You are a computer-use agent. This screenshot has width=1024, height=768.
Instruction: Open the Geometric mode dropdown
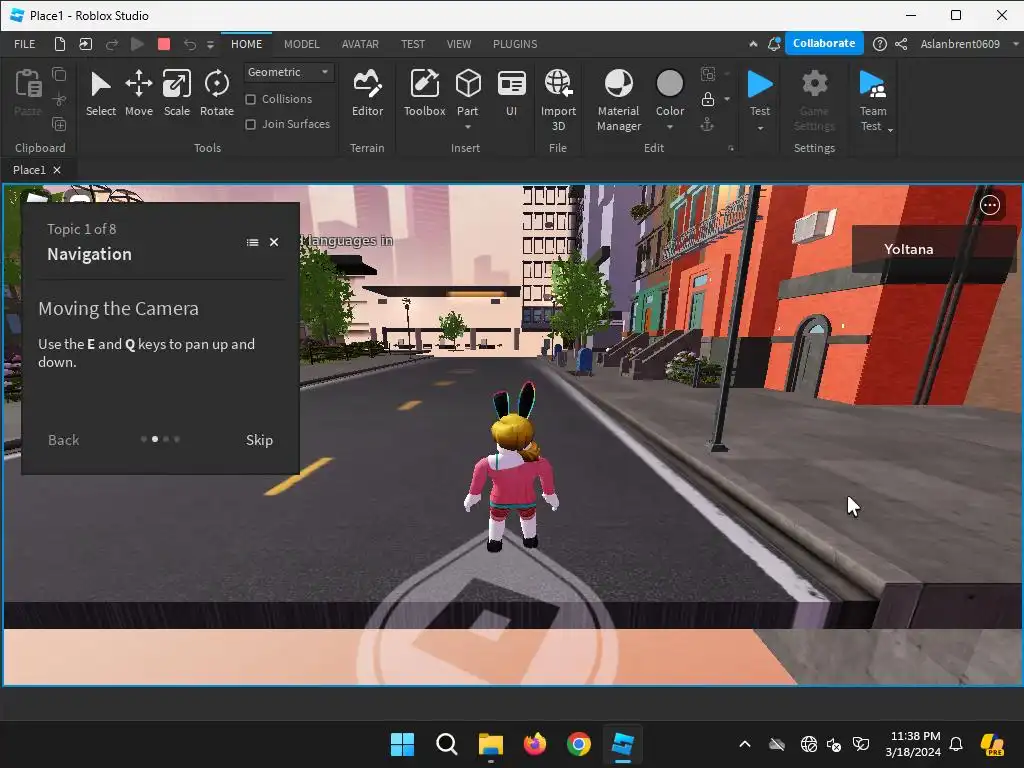(x=288, y=72)
